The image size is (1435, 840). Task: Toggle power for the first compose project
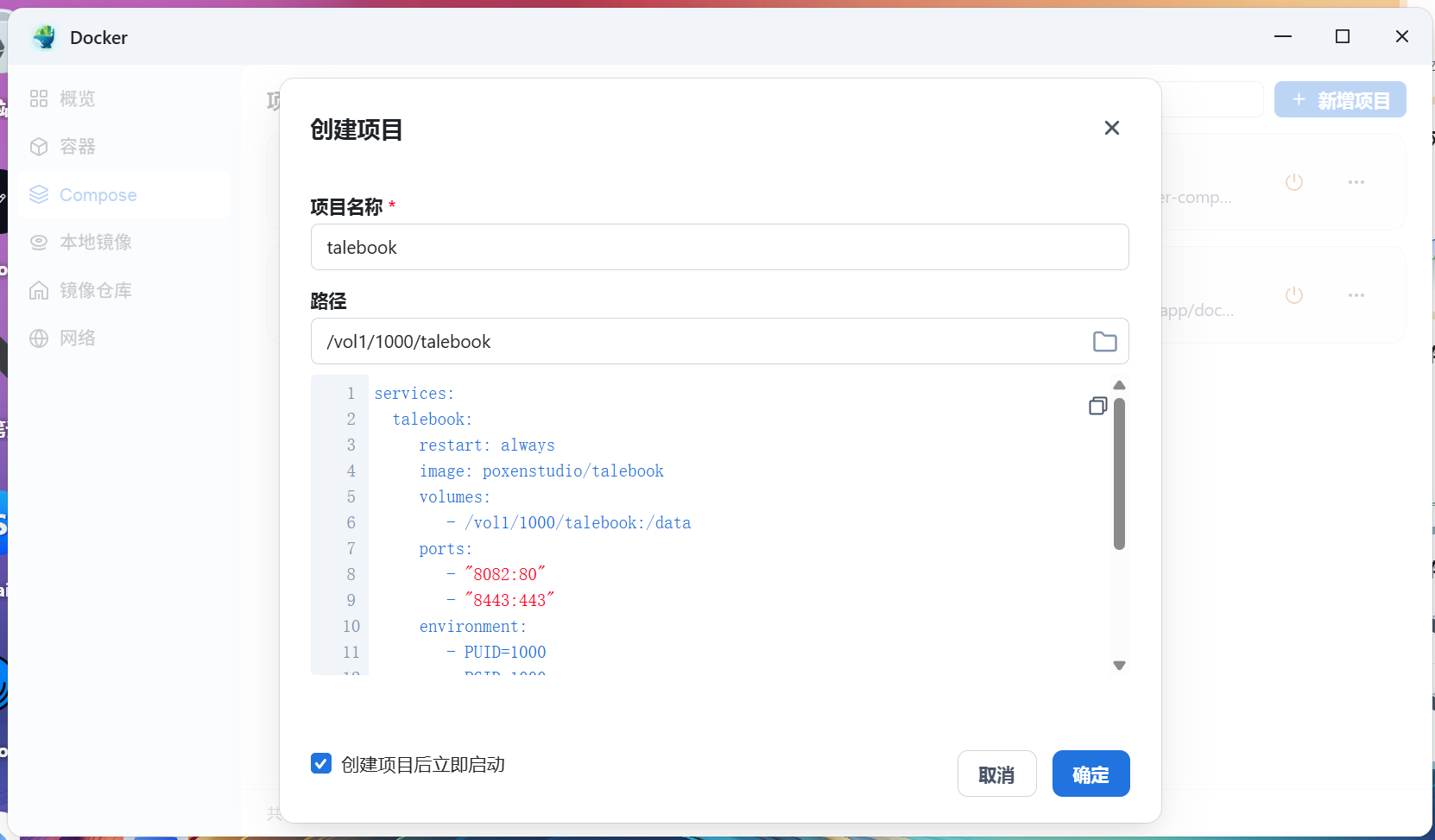point(1293,182)
